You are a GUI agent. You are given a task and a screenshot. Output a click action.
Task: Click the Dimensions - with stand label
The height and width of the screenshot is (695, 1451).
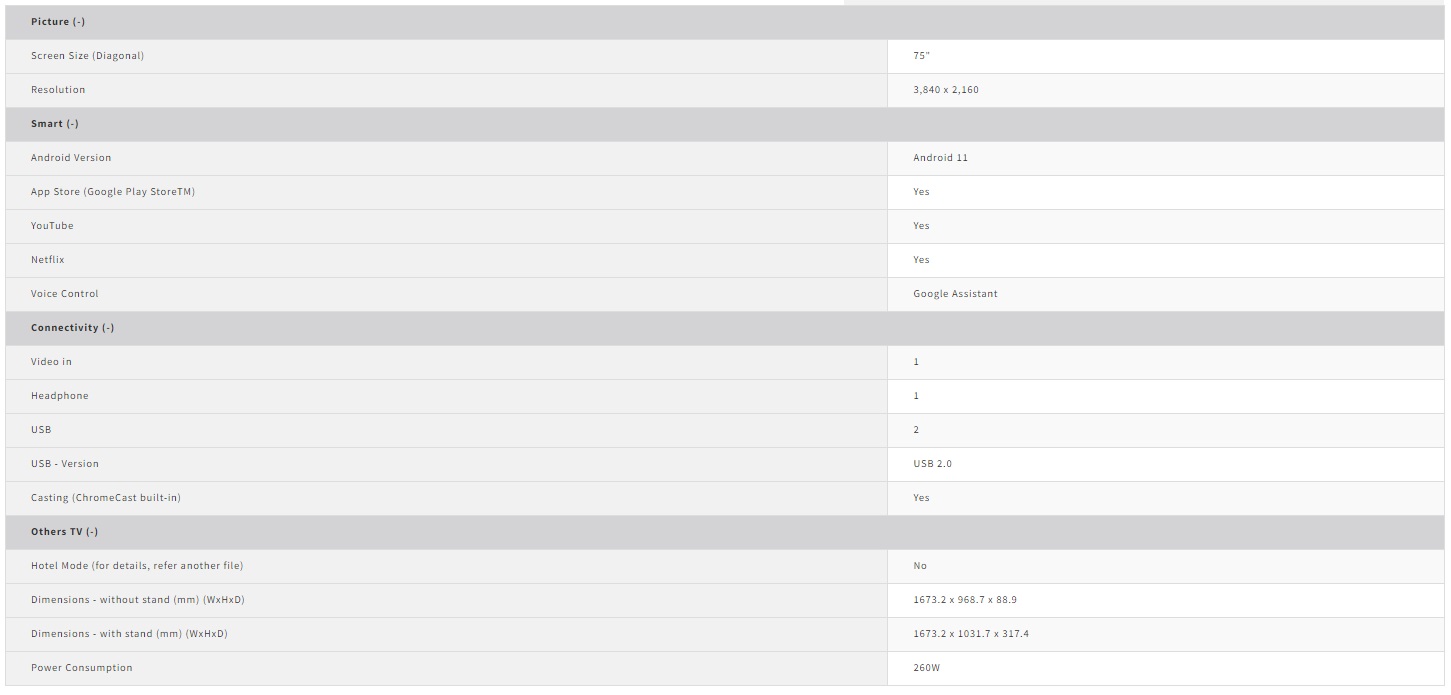129,634
